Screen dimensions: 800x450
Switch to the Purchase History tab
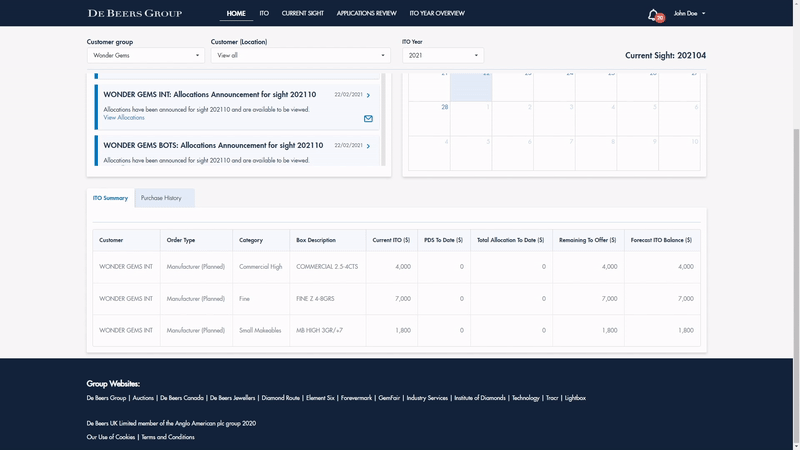pyautogui.click(x=164, y=198)
